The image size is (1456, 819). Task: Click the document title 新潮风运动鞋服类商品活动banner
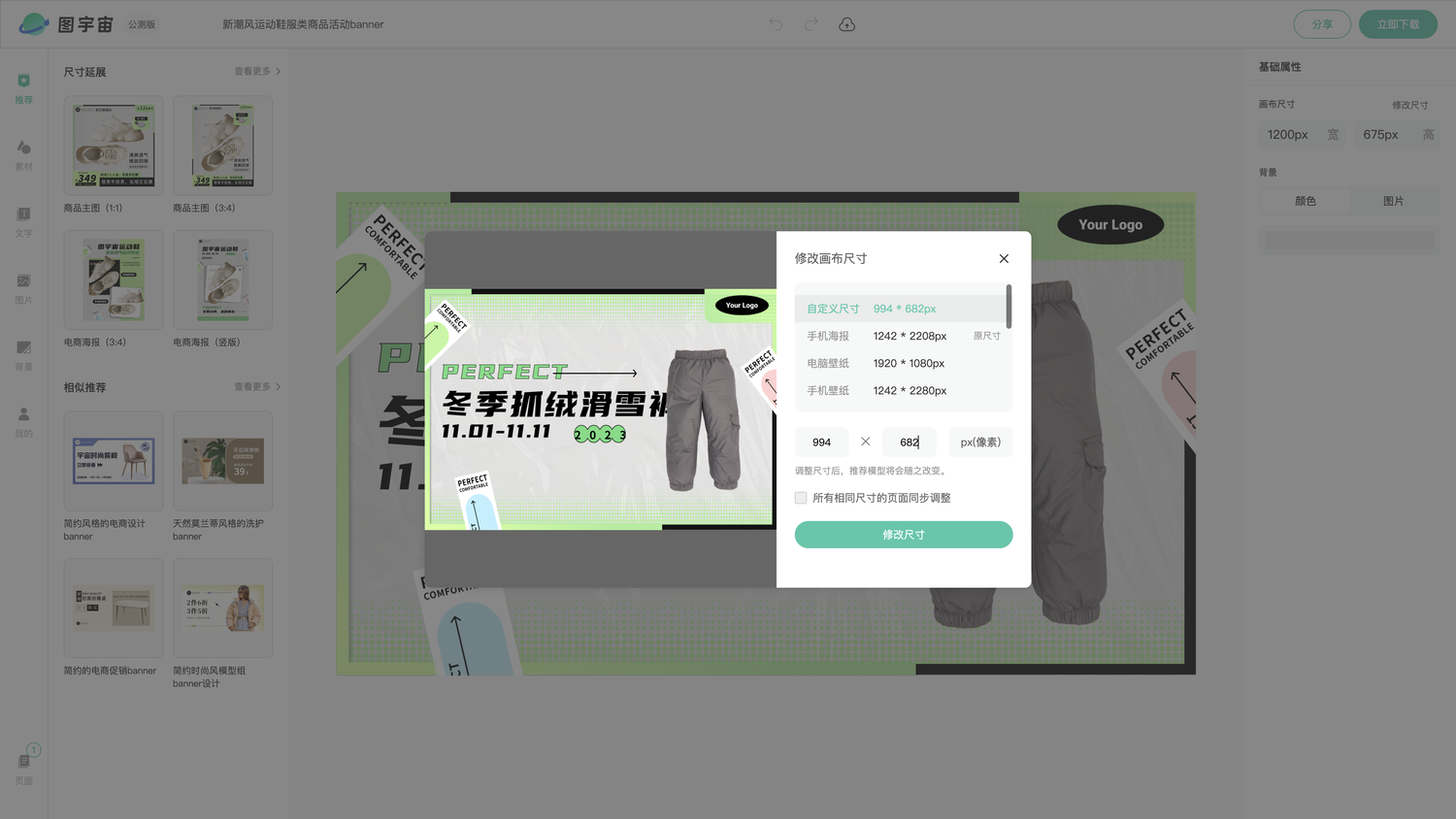303,24
